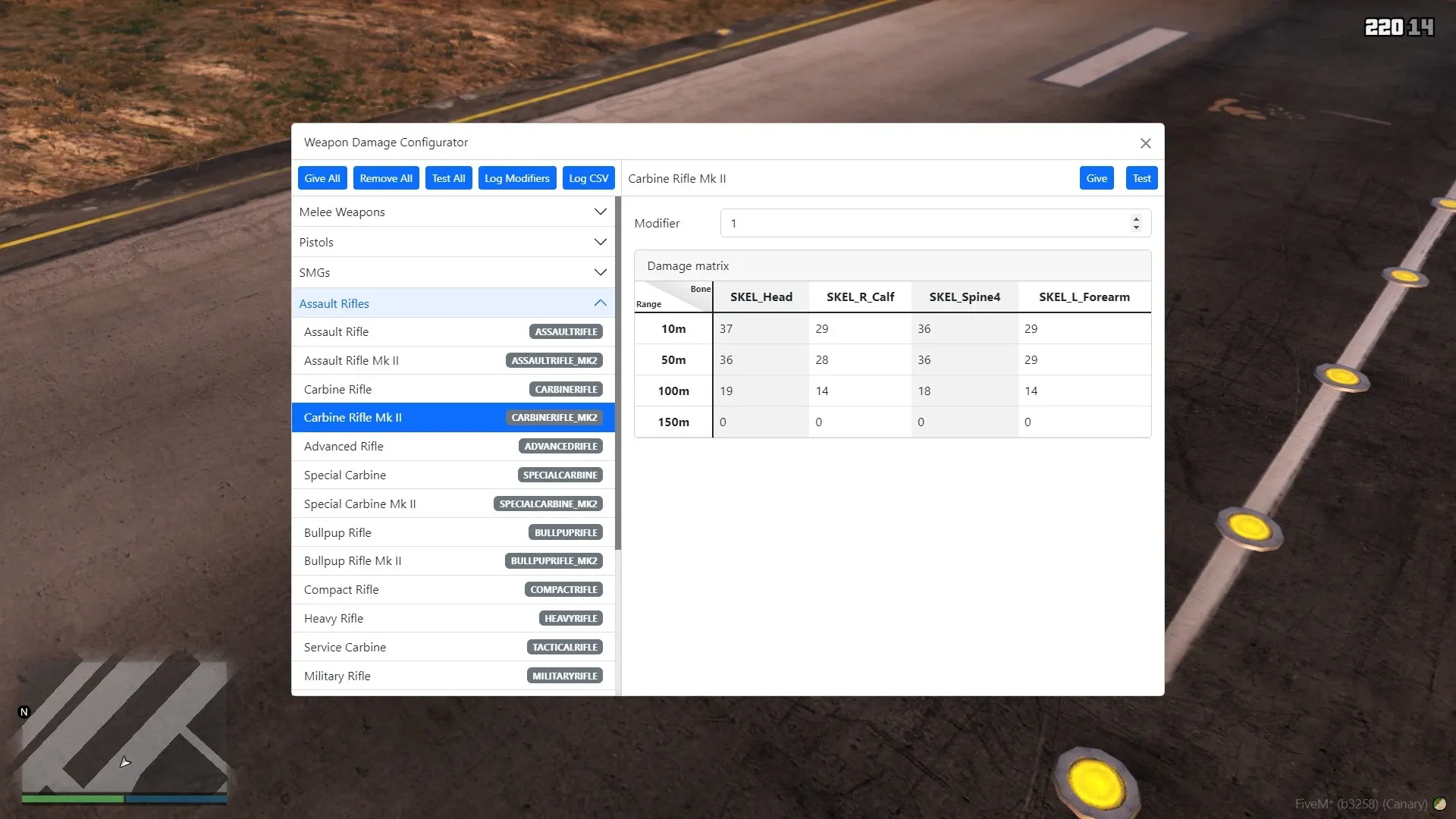Close the Weapon Damage Configurator dialog

click(x=1146, y=142)
